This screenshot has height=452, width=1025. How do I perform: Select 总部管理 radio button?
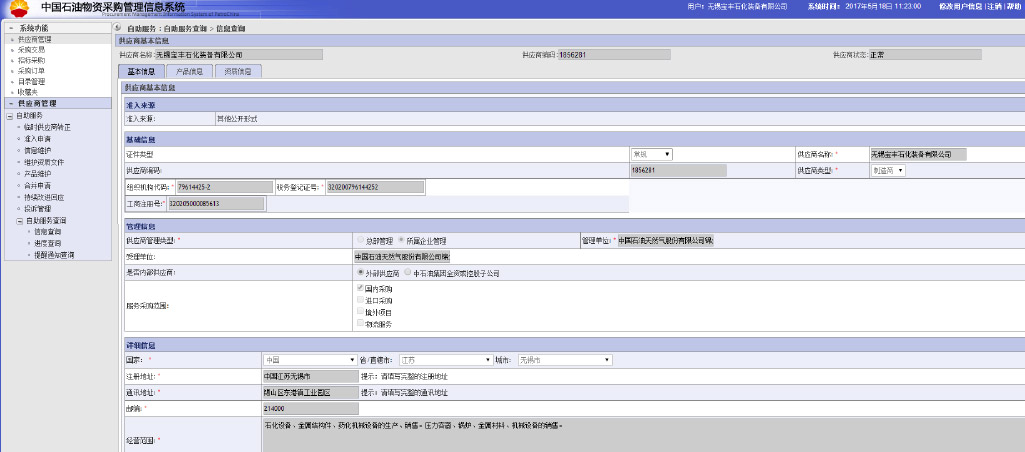pyautogui.click(x=361, y=240)
